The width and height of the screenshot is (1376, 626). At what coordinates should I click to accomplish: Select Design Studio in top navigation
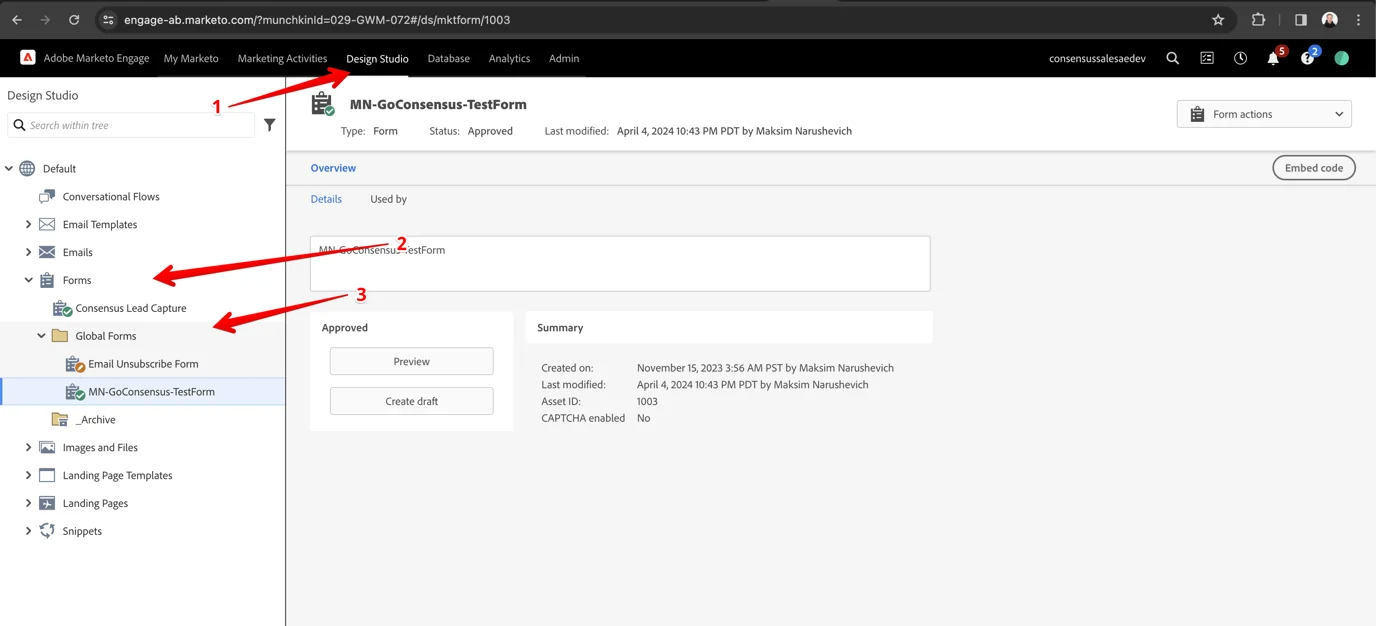click(x=377, y=58)
